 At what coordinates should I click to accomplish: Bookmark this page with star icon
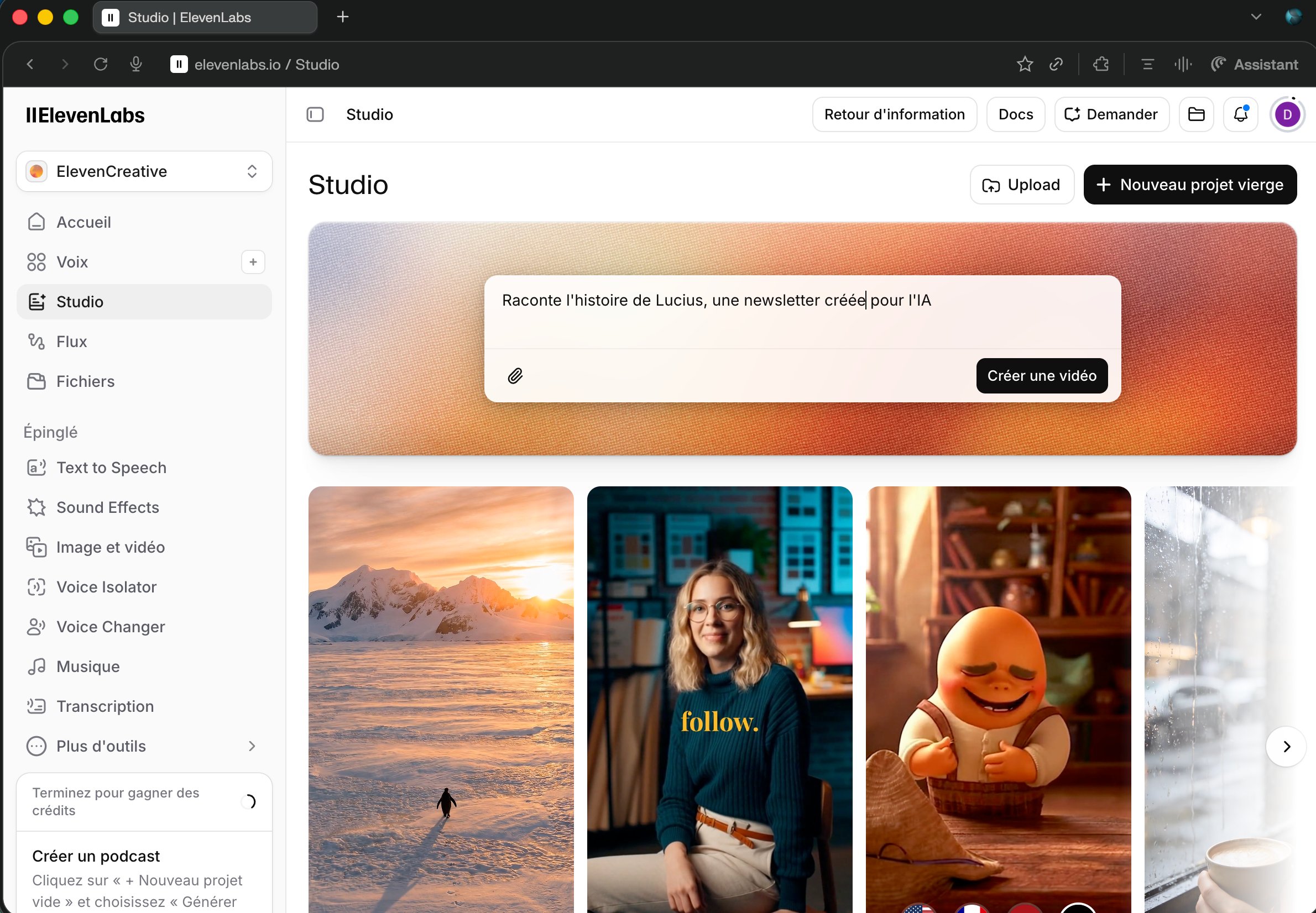tap(1025, 65)
